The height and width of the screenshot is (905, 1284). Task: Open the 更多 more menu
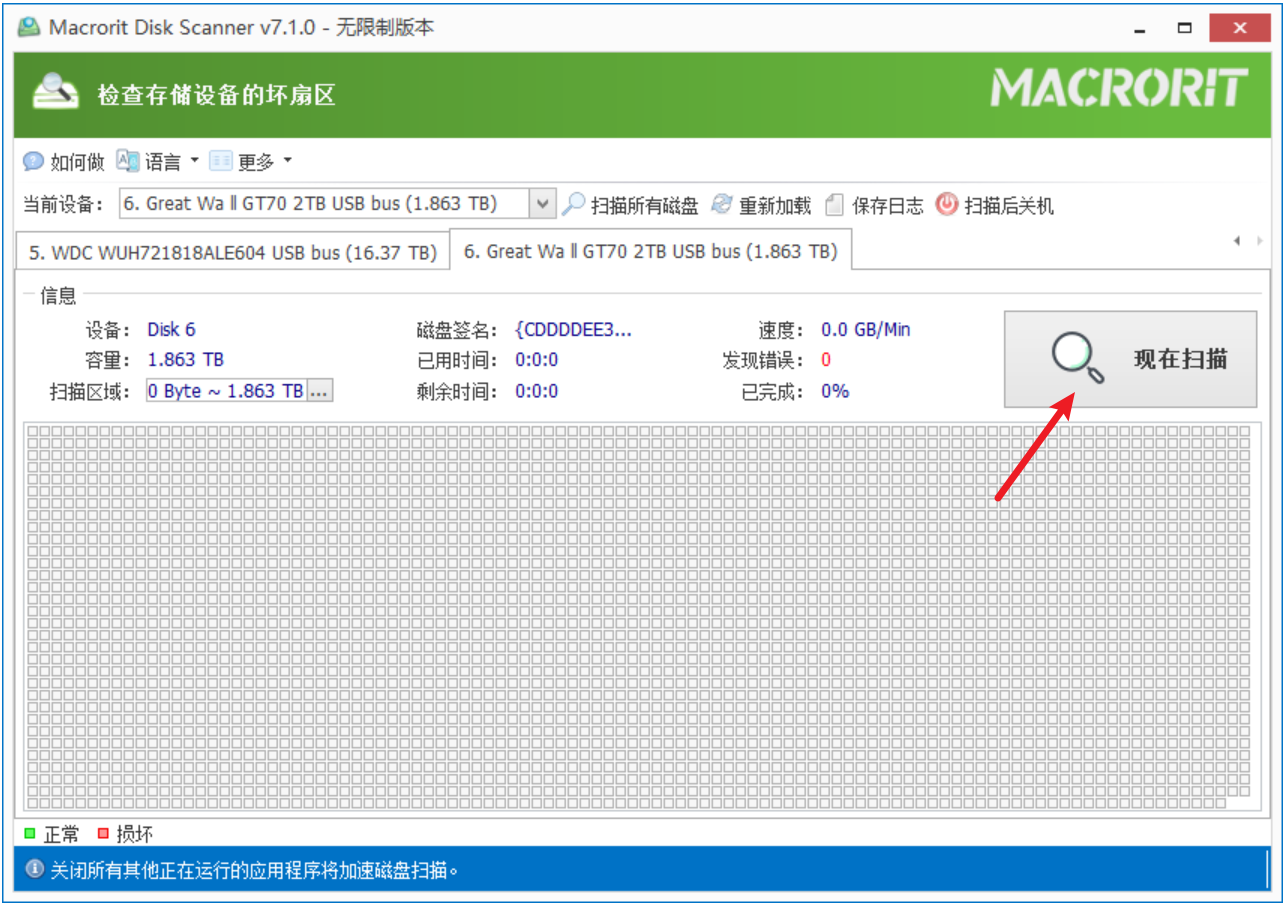(x=250, y=161)
